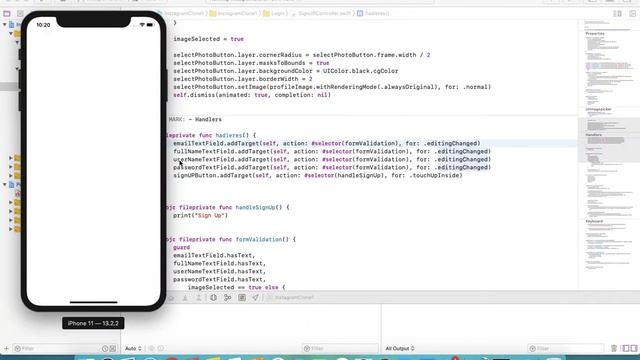Viewport: 640px width, 360px height.
Task: Add an editor with the split icon
Action: pyautogui.click(x=633, y=13)
